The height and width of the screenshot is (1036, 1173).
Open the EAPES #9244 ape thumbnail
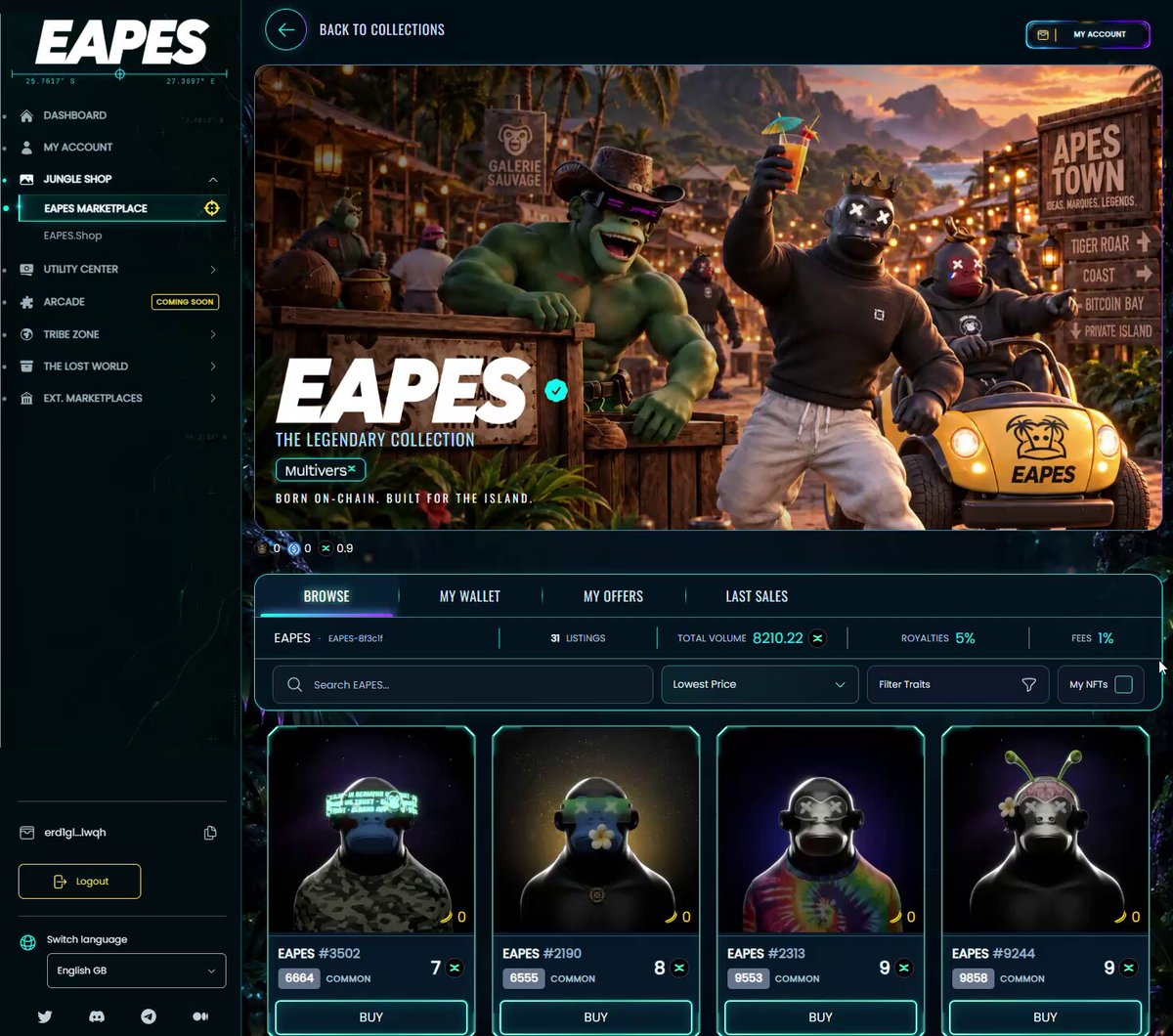tap(1045, 831)
